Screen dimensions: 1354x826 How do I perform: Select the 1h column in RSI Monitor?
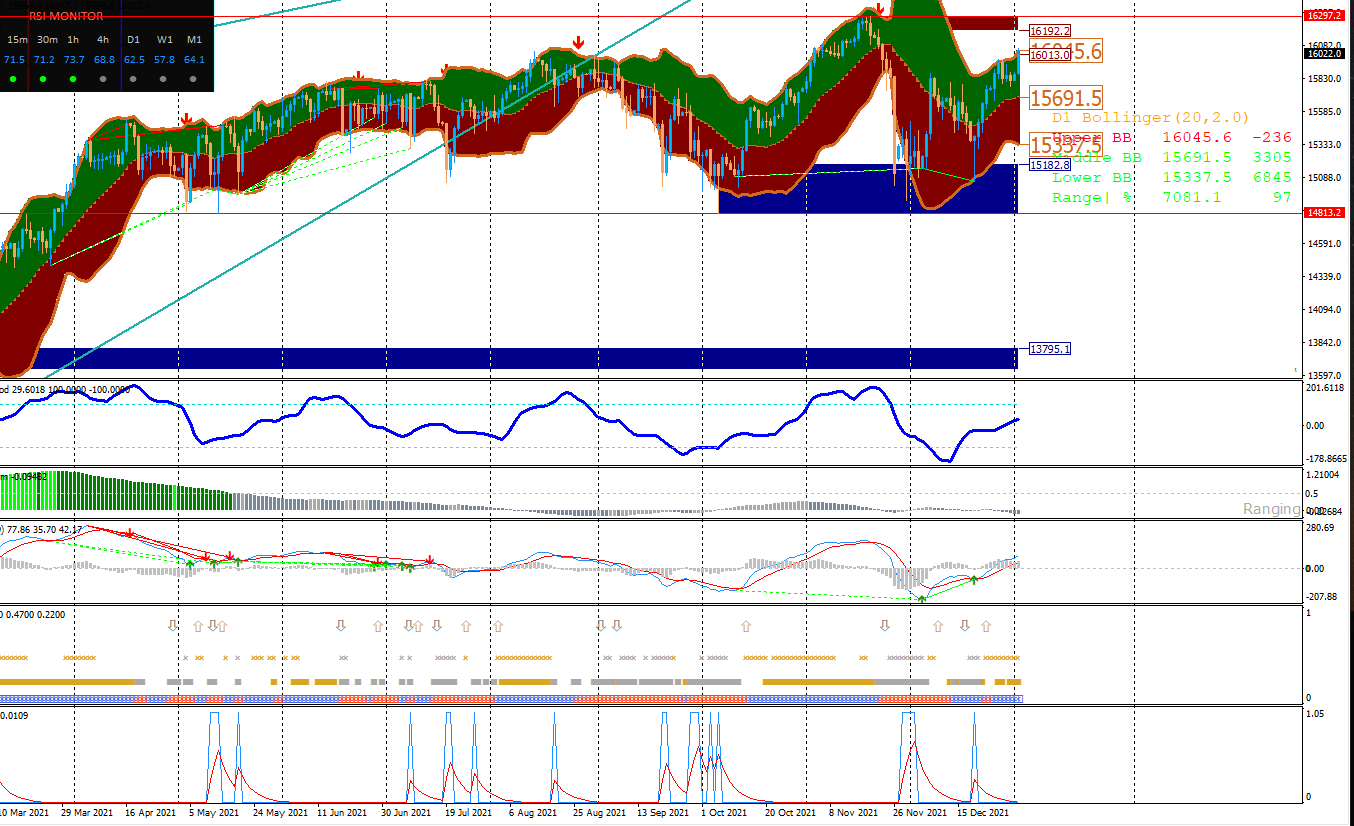[73, 40]
